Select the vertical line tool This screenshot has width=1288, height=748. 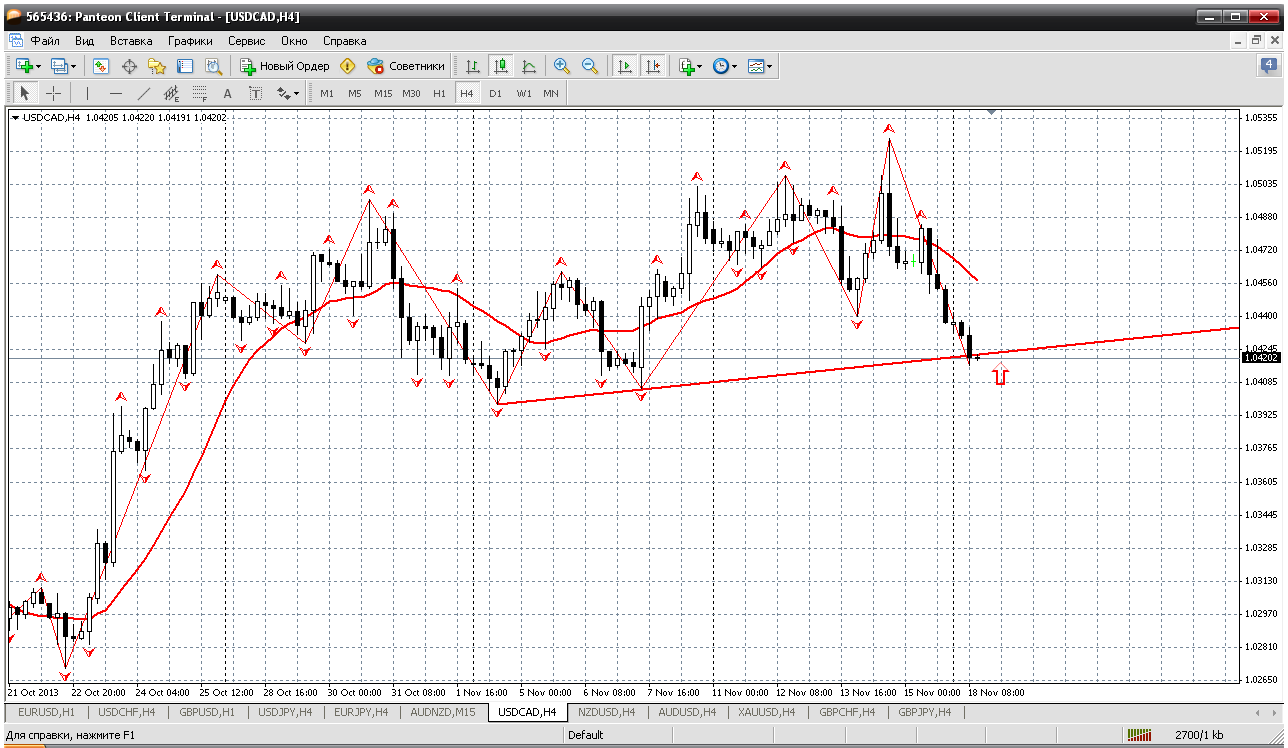pos(87,93)
